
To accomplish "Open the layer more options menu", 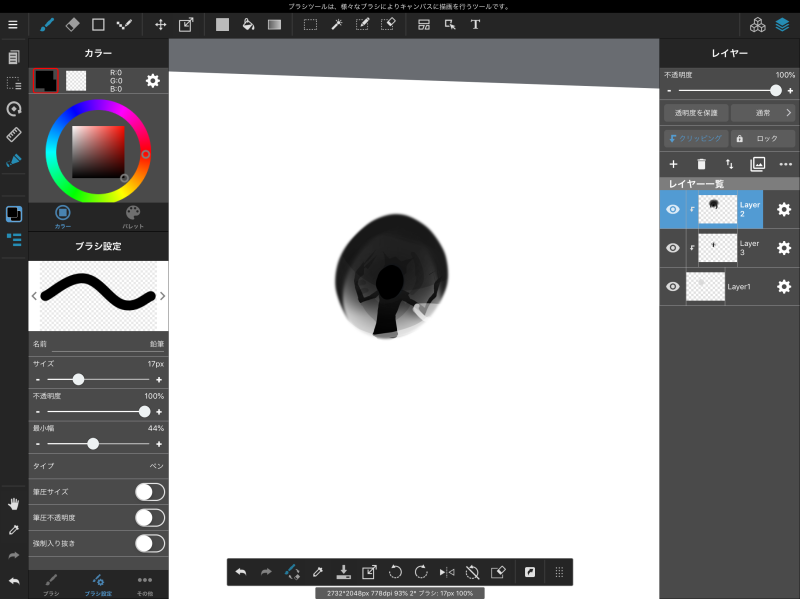I will 786,164.
